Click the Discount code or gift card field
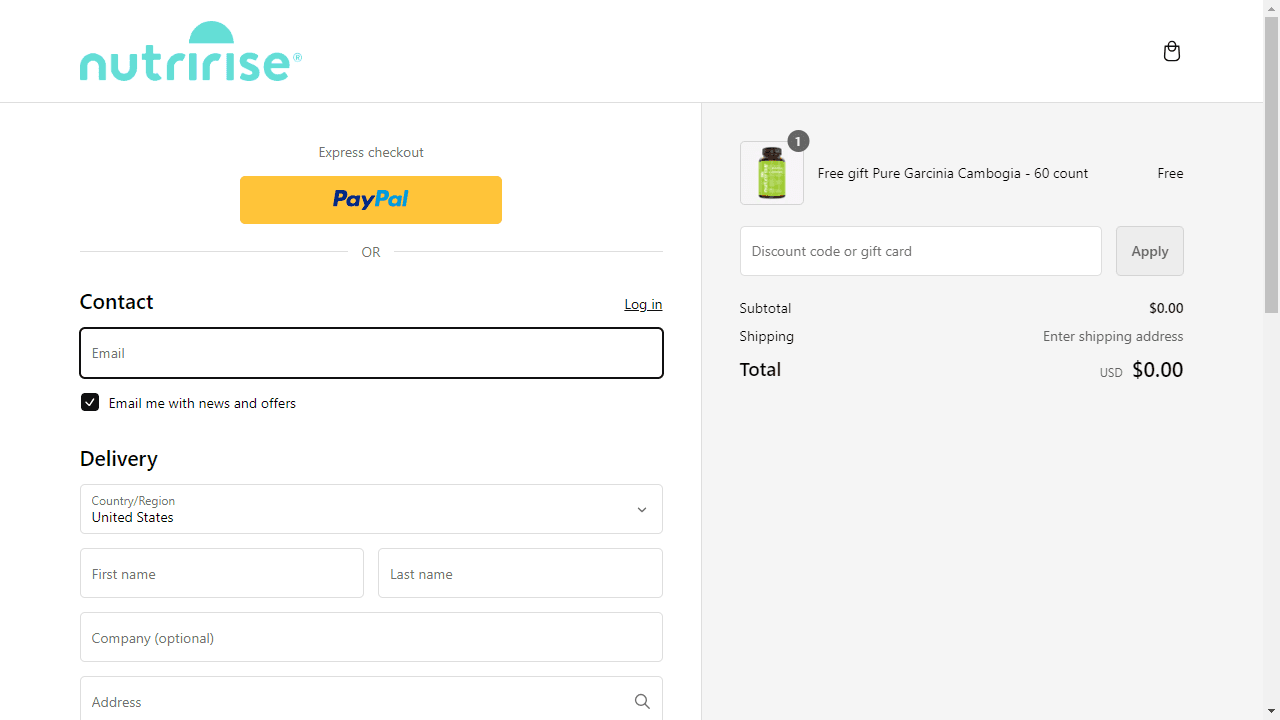The image size is (1280, 720). coord(921,251)
